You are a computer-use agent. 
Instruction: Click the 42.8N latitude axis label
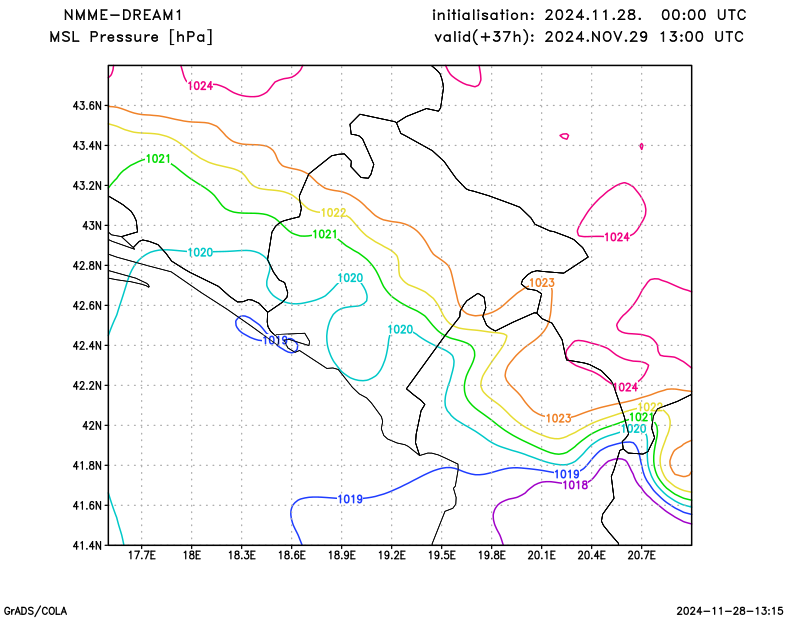point(87,266)
